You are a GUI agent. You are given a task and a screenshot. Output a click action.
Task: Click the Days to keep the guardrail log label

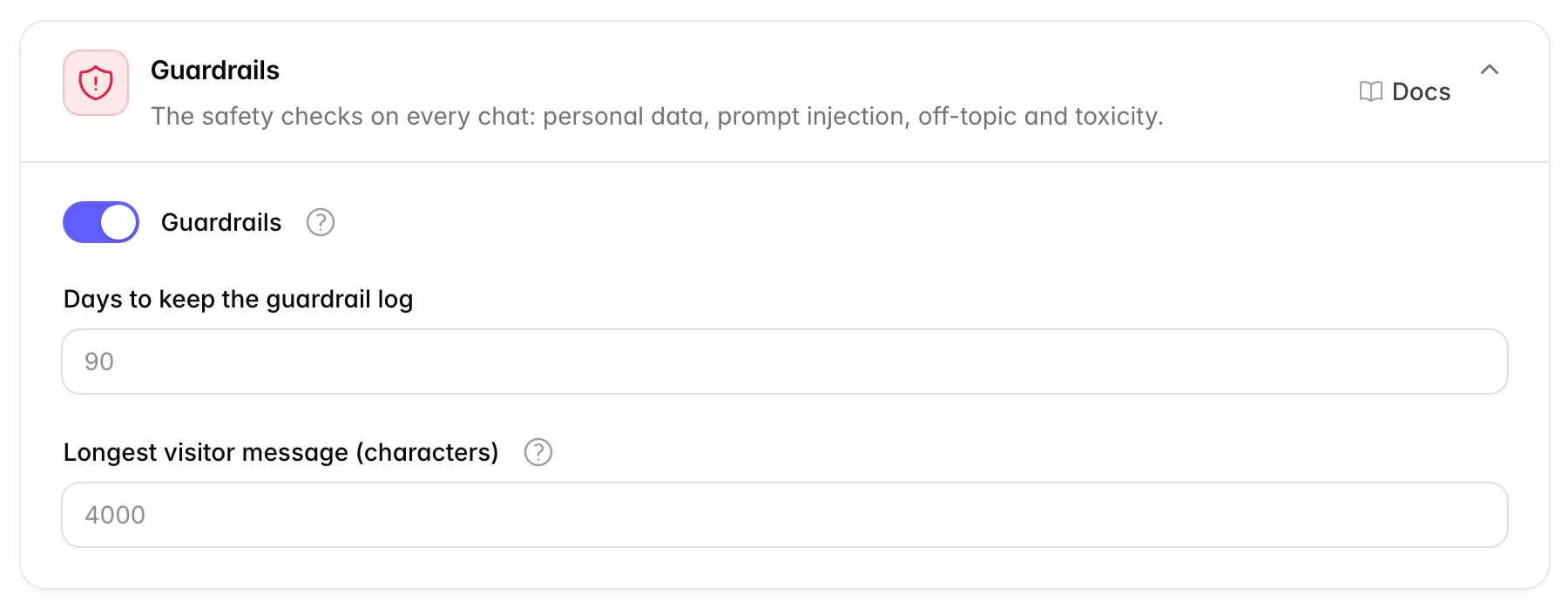point(239,300)
